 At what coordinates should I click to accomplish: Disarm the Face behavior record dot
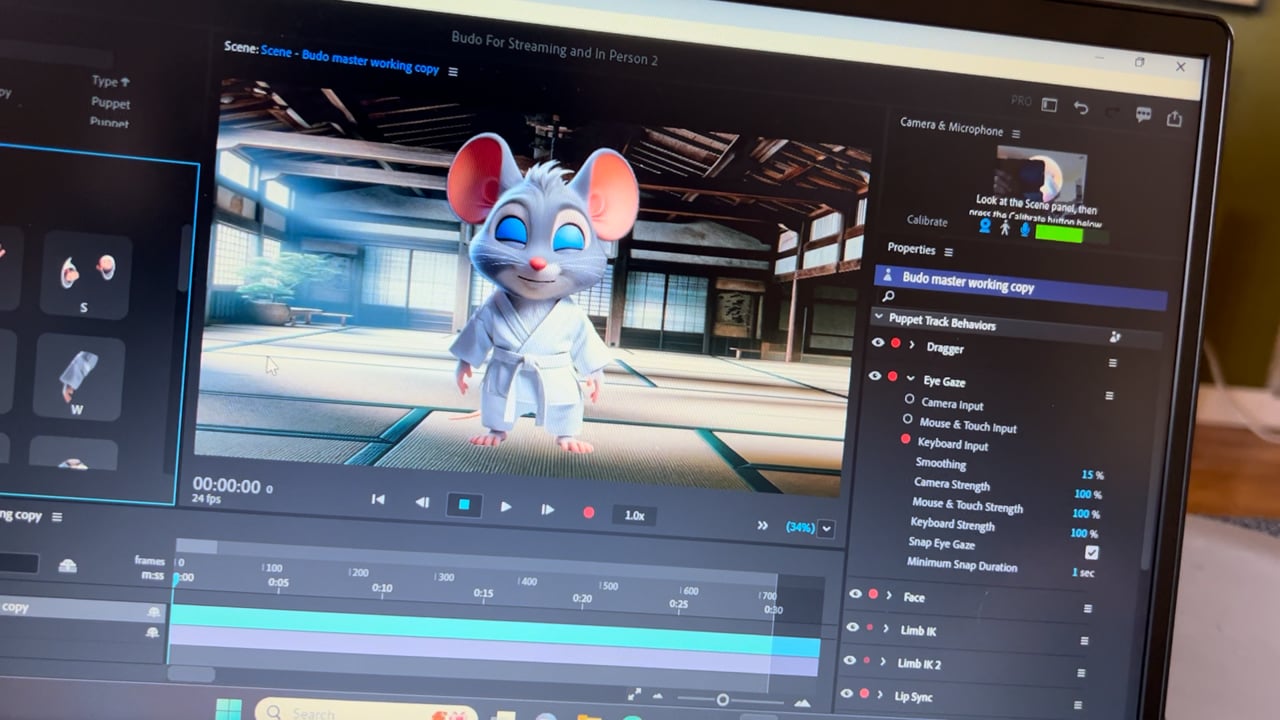873,595
